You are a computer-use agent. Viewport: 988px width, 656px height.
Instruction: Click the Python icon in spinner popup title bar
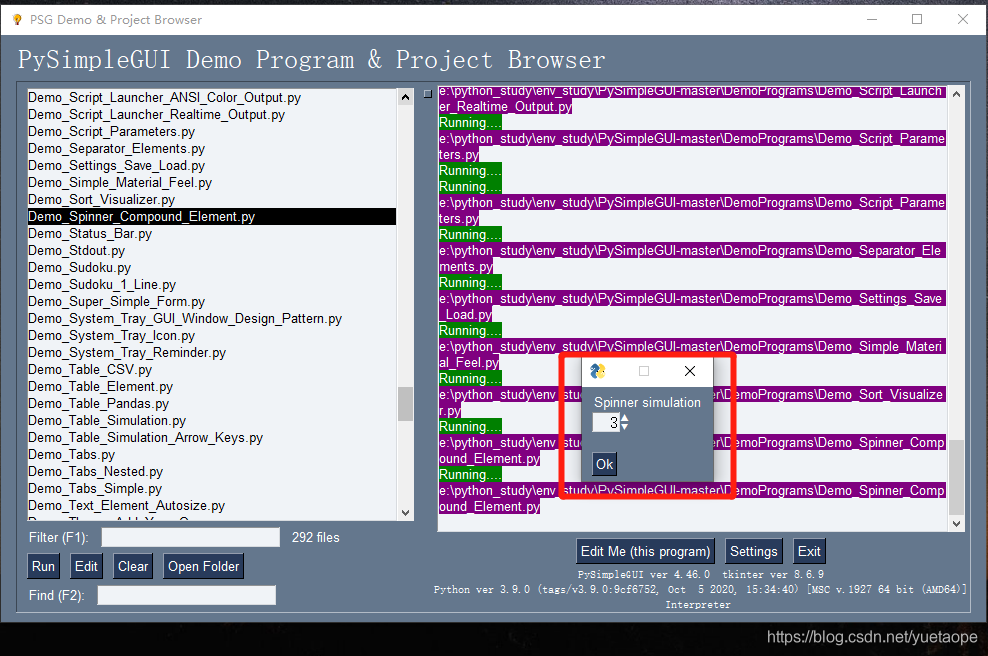click(597, 371)
